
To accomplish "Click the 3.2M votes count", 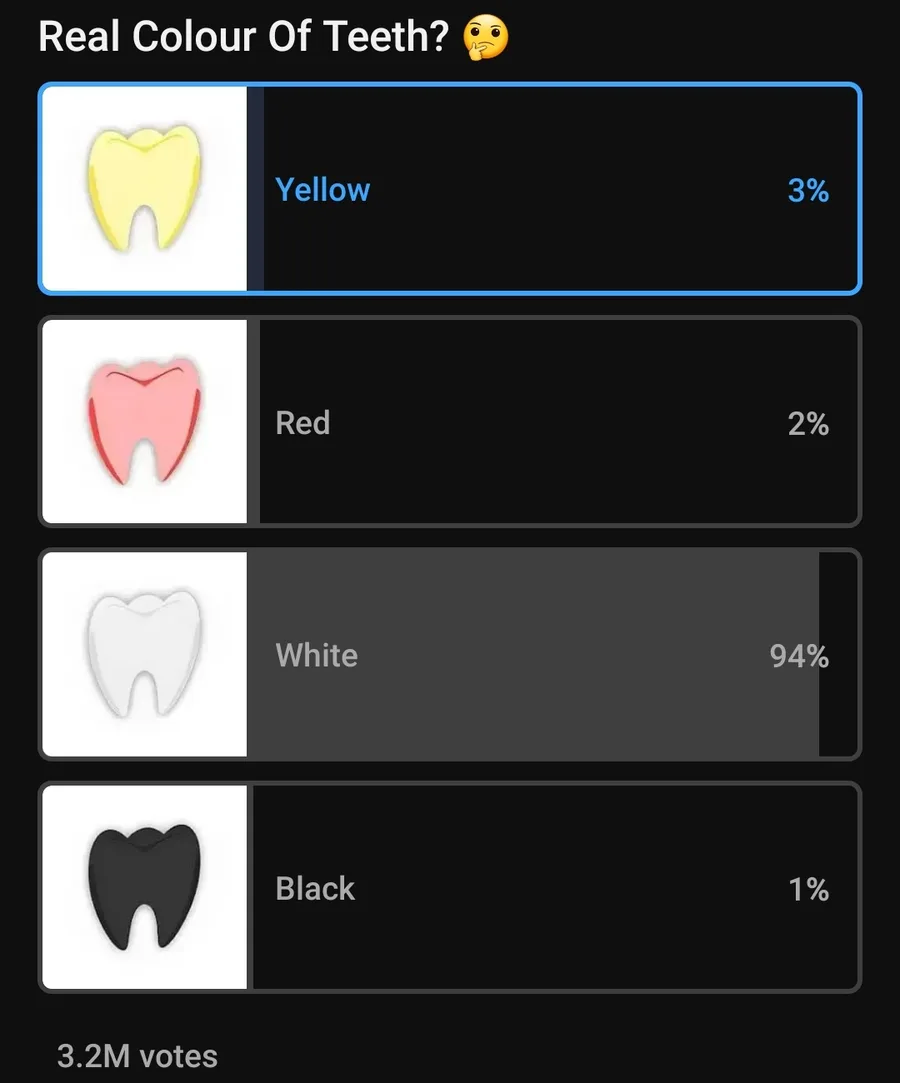I will point(137,1056).
